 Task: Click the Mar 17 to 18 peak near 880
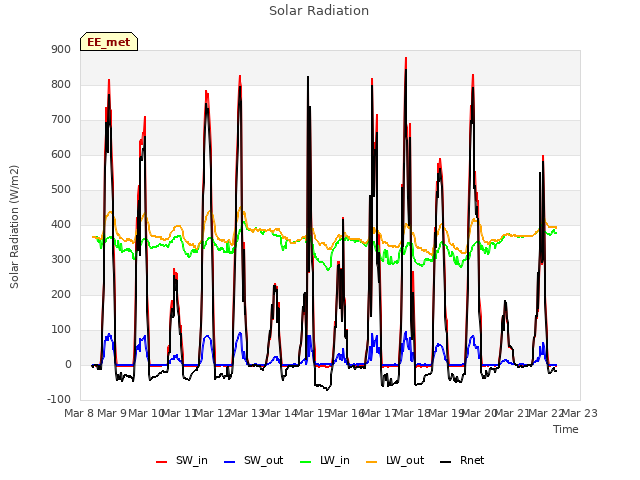pos(406,59)
